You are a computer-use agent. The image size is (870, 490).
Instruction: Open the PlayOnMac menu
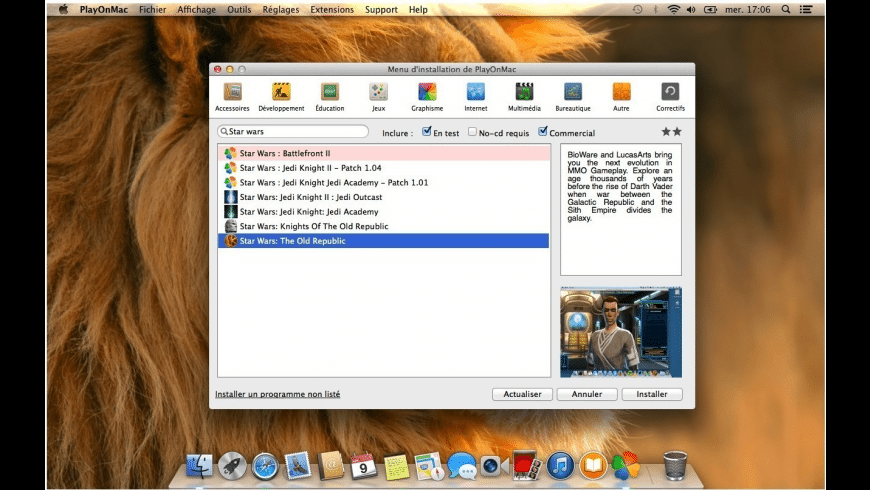coord(104,9)
